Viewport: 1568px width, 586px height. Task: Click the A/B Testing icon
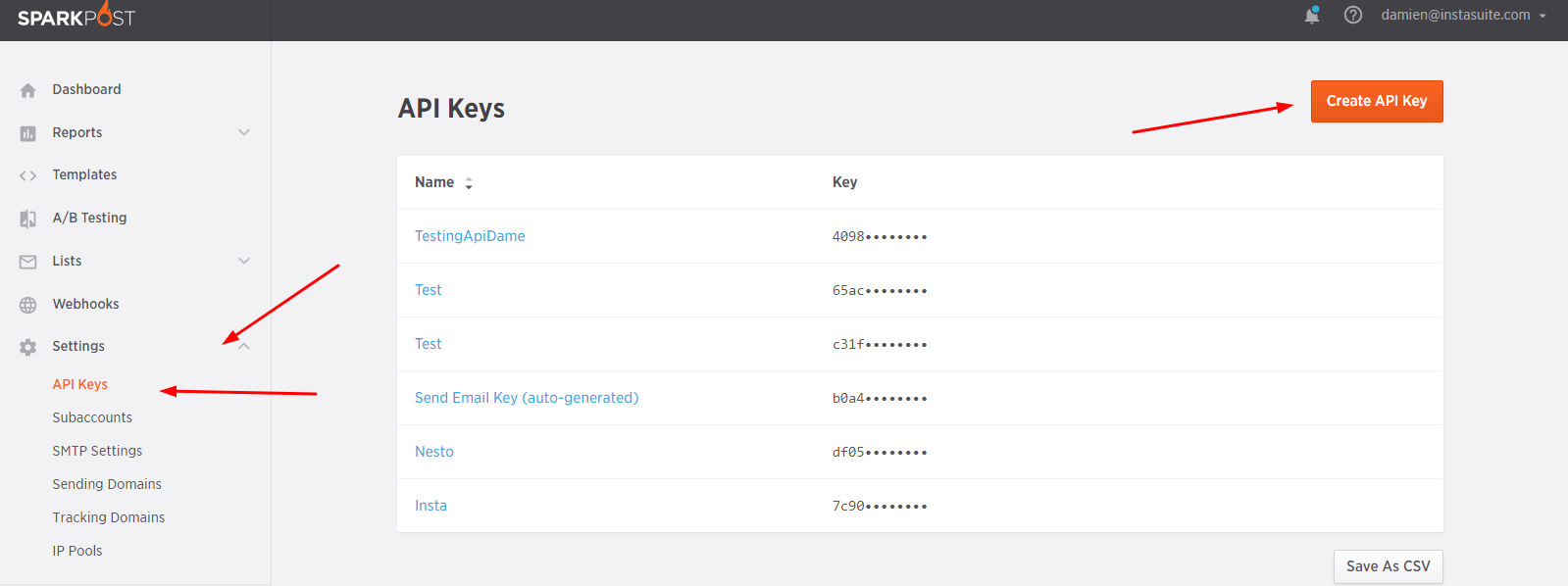pyautogui.click(x=28, y=219)
